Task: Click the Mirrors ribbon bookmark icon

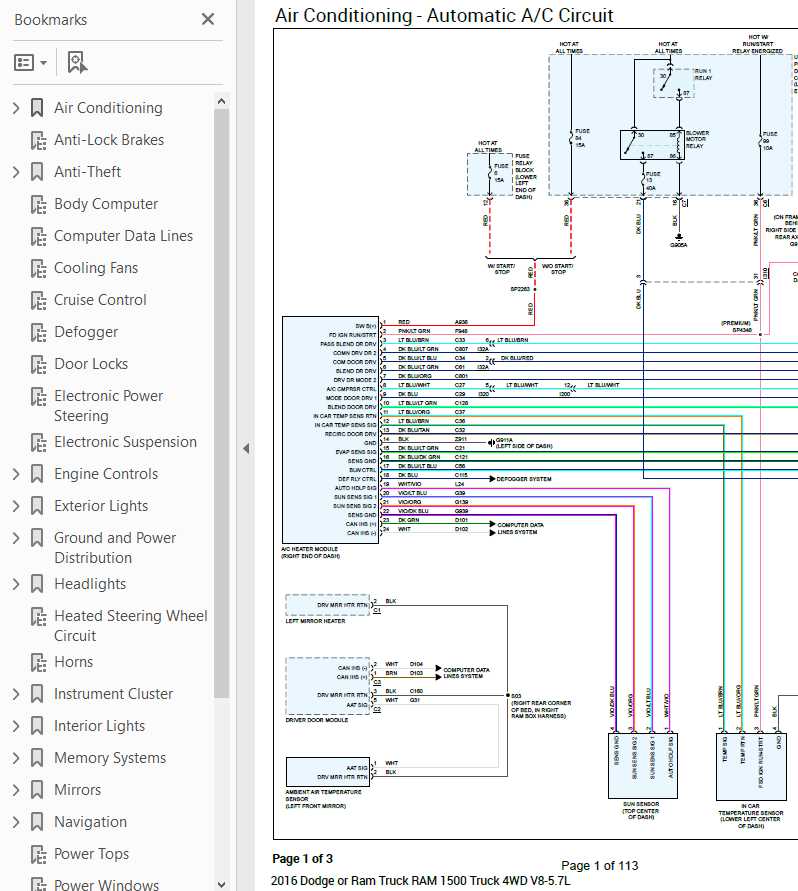Action: [x=37, y=790]
